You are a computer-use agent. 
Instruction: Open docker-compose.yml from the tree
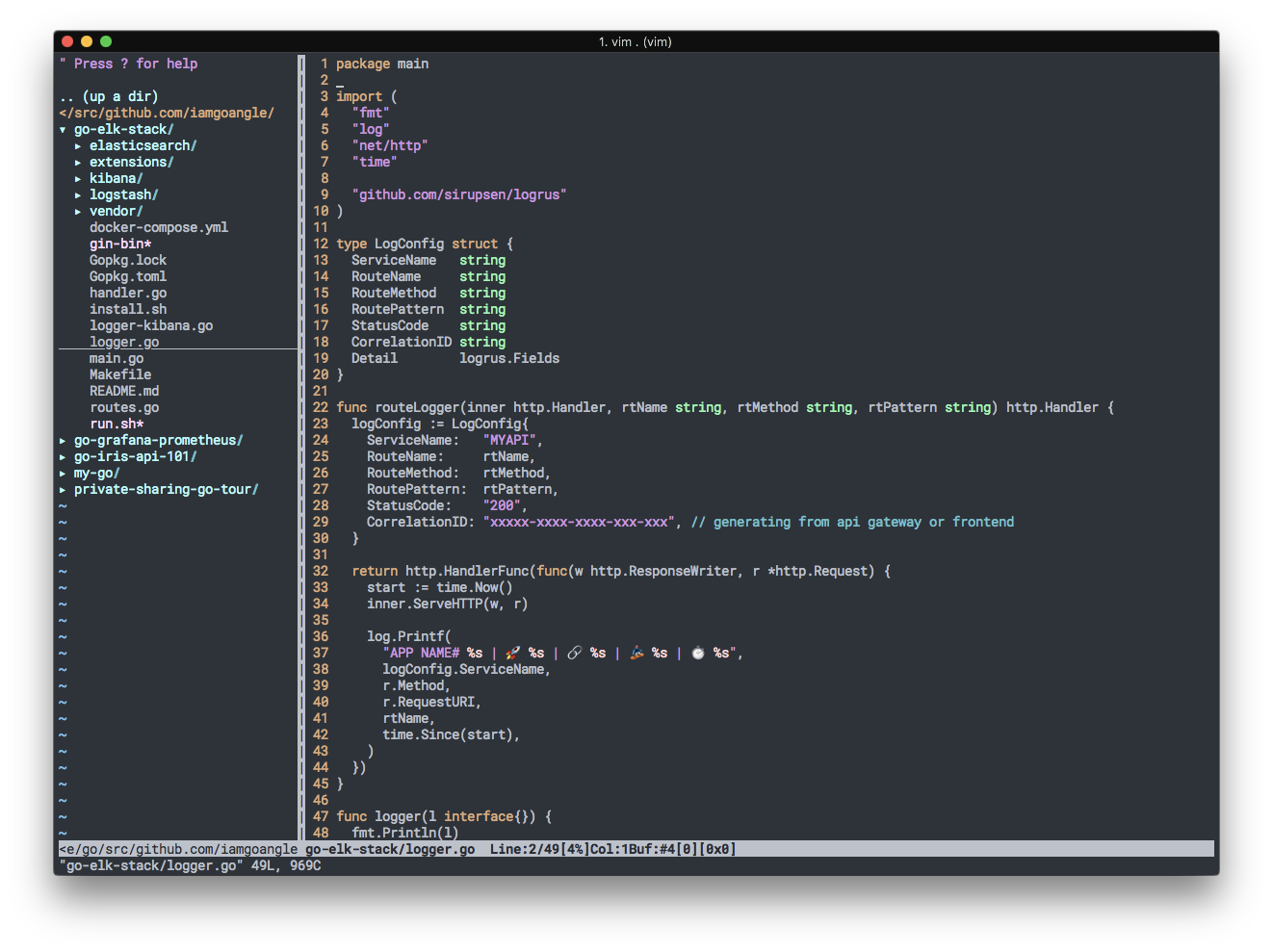(x=158, y=227)
